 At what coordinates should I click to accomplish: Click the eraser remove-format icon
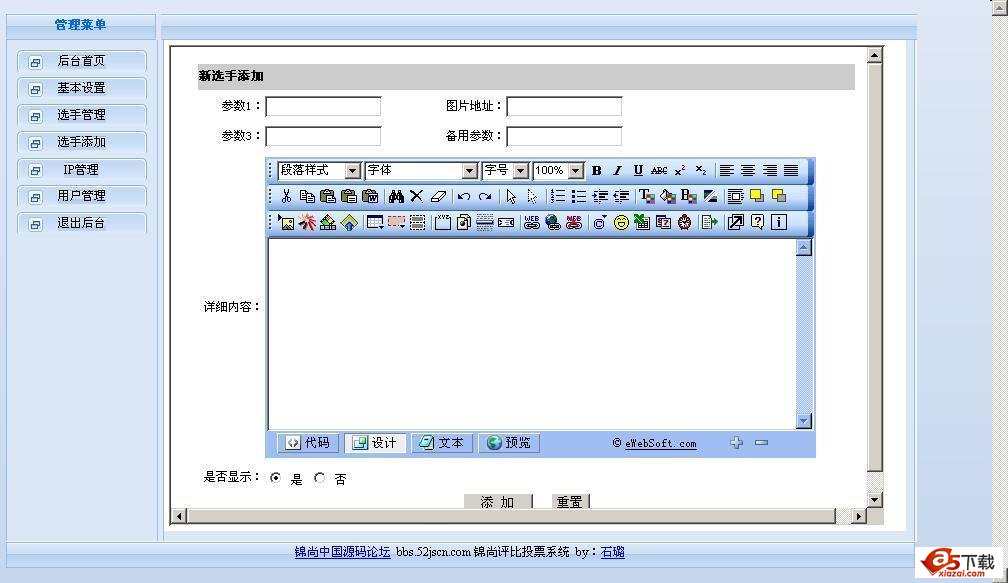[438, 196]
